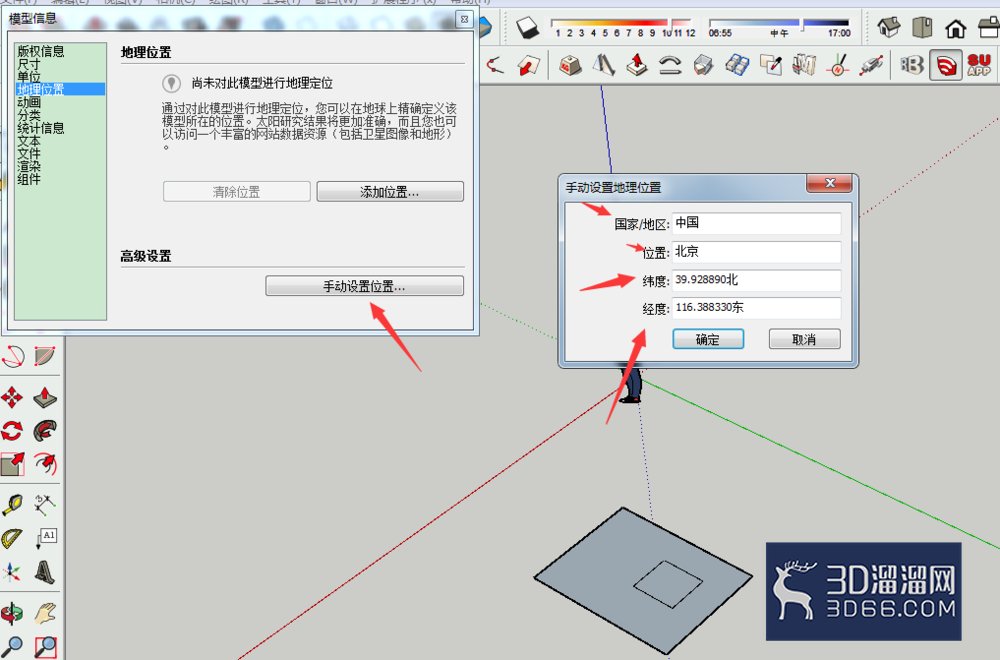Select the Move tool
The width and height of the screenshot is (1000, 660).
pos(12,397)
